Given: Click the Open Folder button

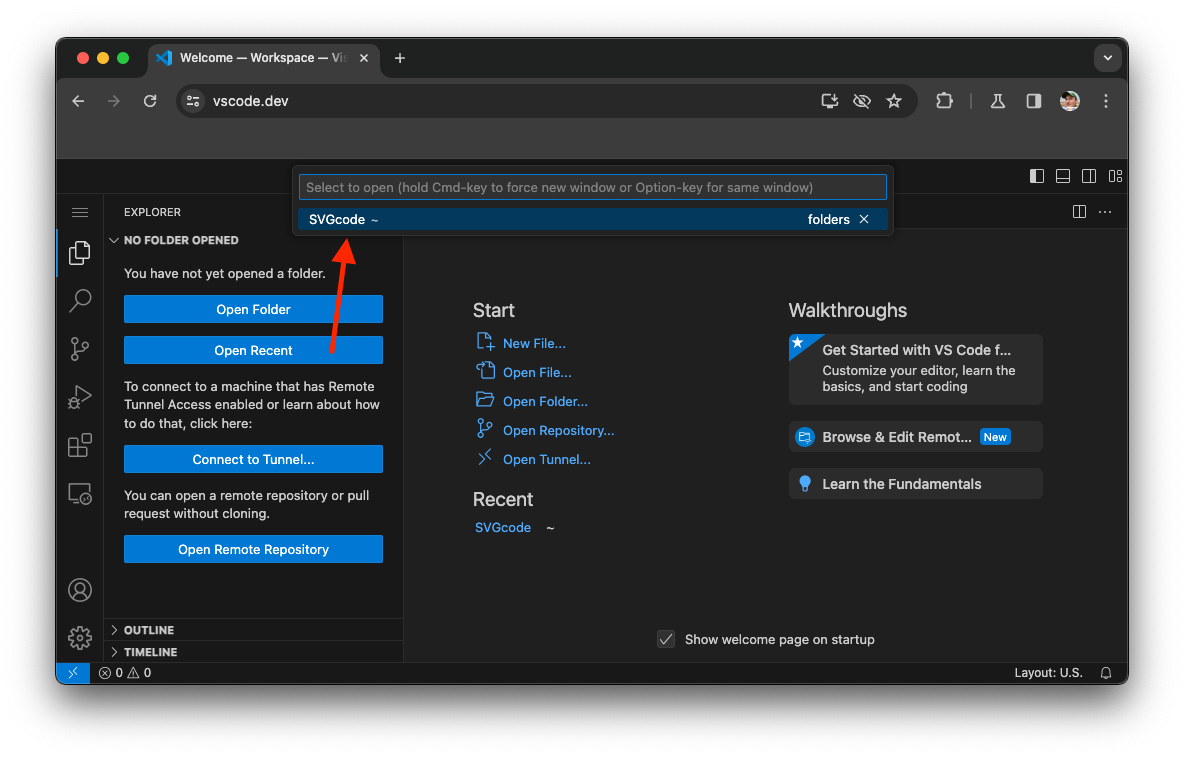Looking at the screenshot, I should pos(253,308).
